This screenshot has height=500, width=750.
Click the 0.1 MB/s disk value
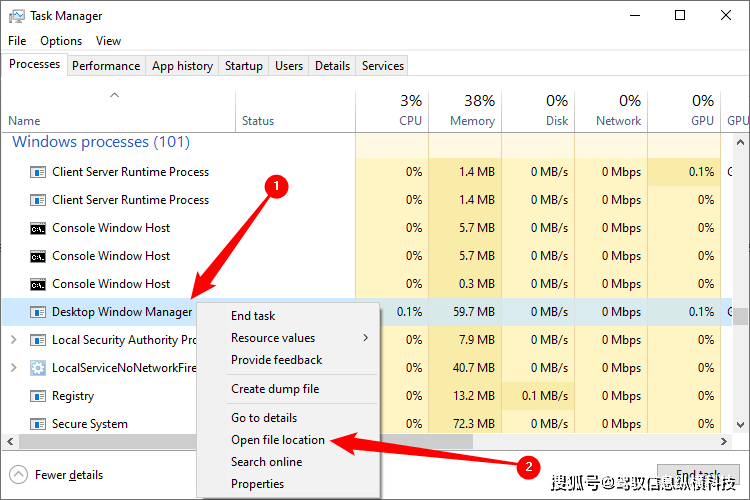(x=545, y=396)
